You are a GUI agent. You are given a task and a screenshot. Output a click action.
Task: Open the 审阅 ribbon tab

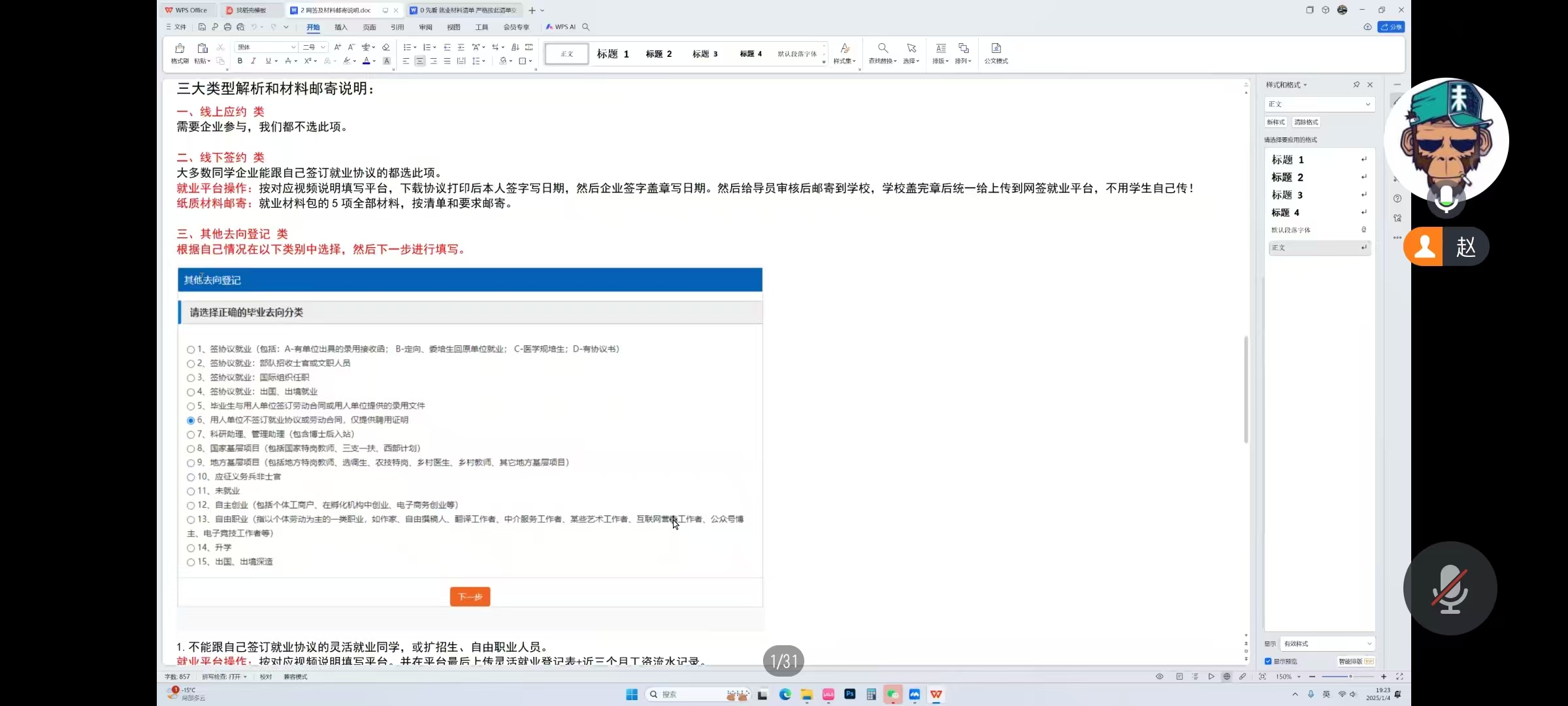click(x=425, y=27)
